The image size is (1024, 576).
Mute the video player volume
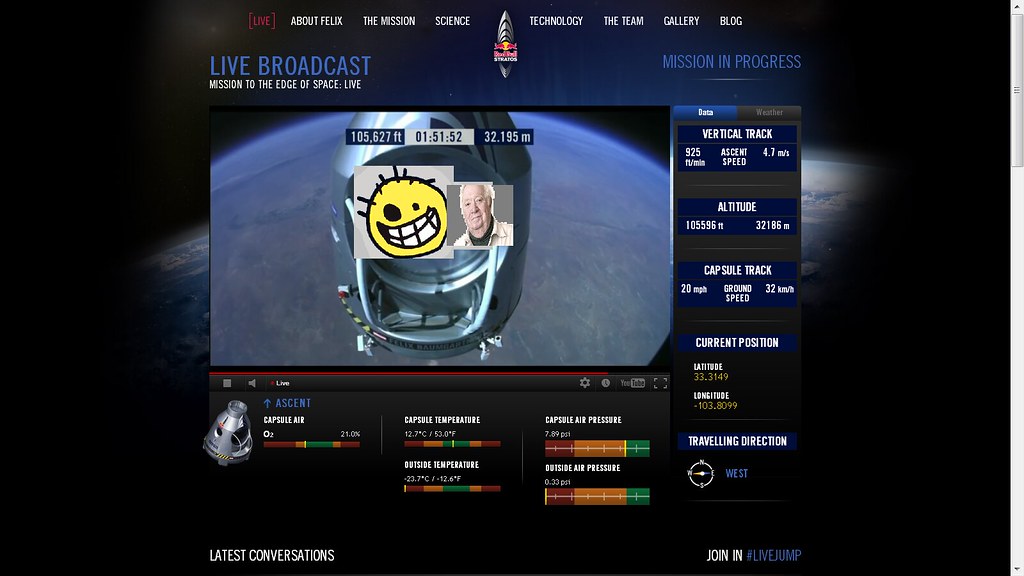pyautogui.click(x=252, y=383)
